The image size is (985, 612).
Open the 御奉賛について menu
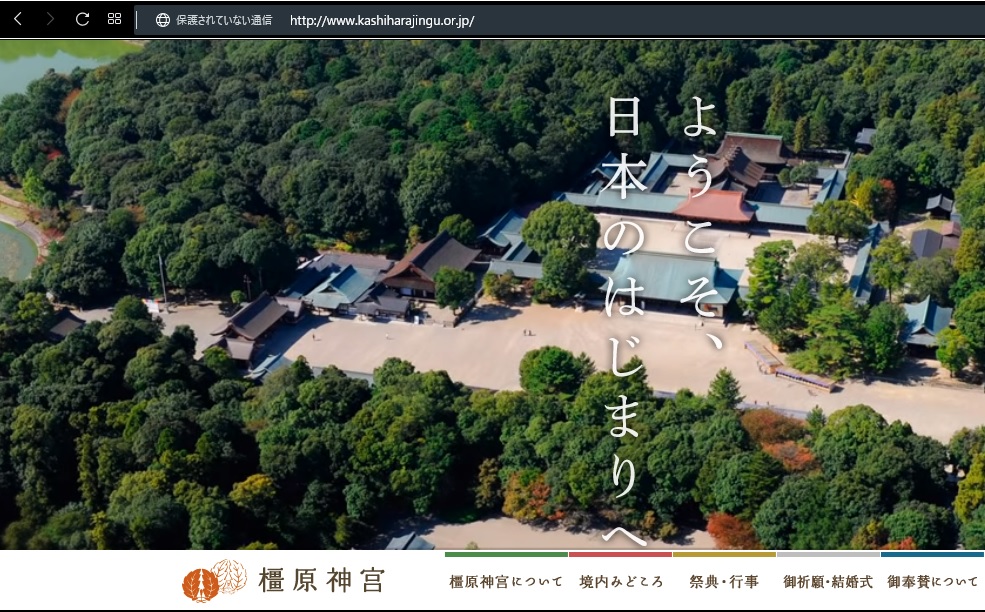pyautogui.click(x=932, y=582)
